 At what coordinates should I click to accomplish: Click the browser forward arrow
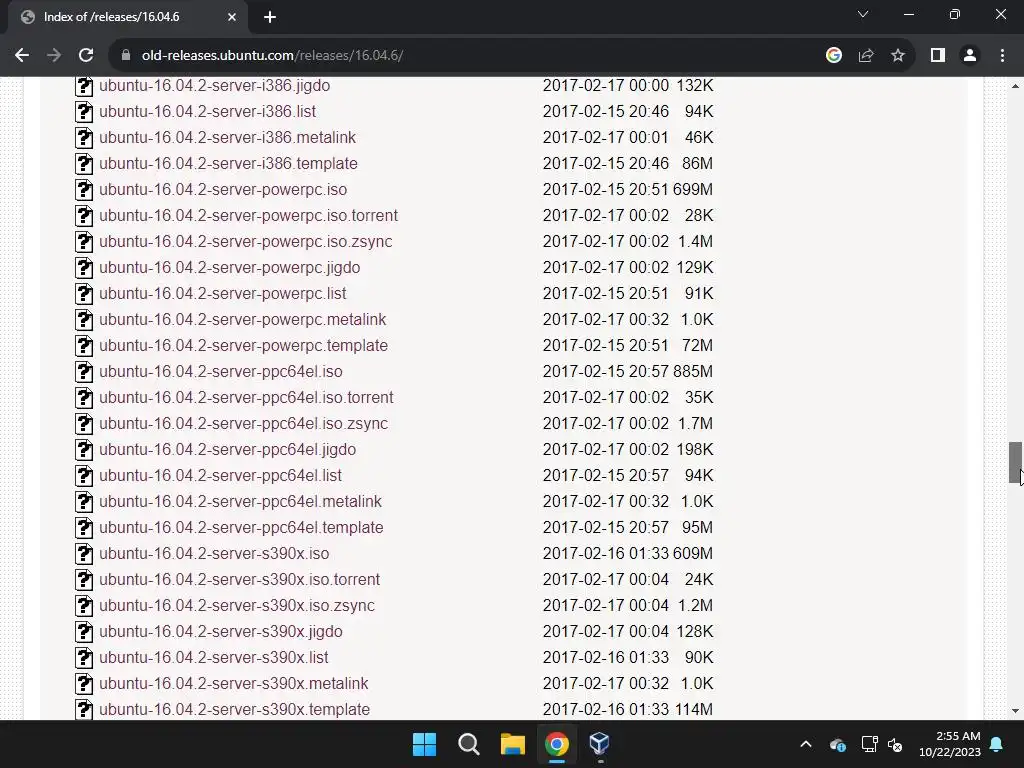click(x=54, y=56)
